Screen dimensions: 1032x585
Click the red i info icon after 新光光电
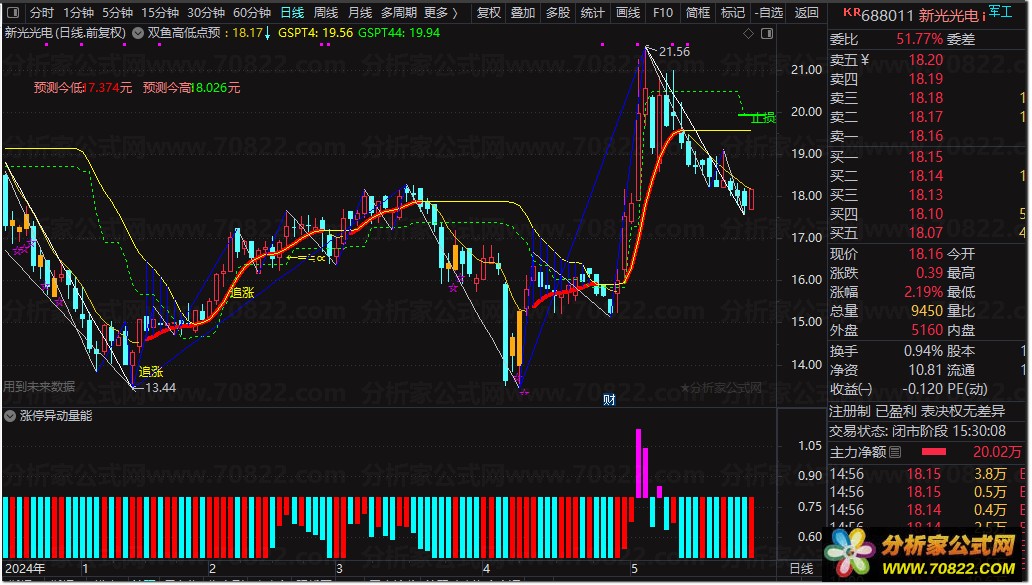click(x=984, y=15)
